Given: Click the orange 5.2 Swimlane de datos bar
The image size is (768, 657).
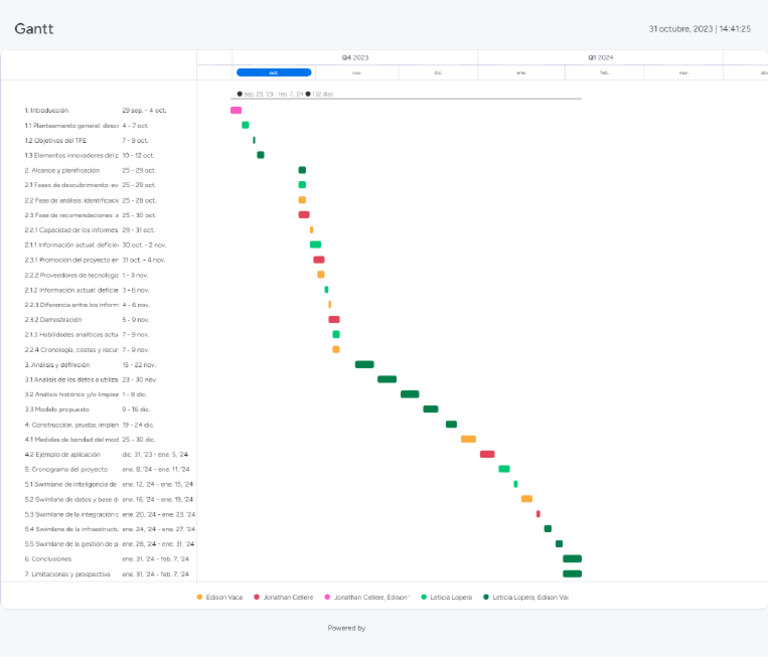Looking at the screenshot, I should pos(527,499).
